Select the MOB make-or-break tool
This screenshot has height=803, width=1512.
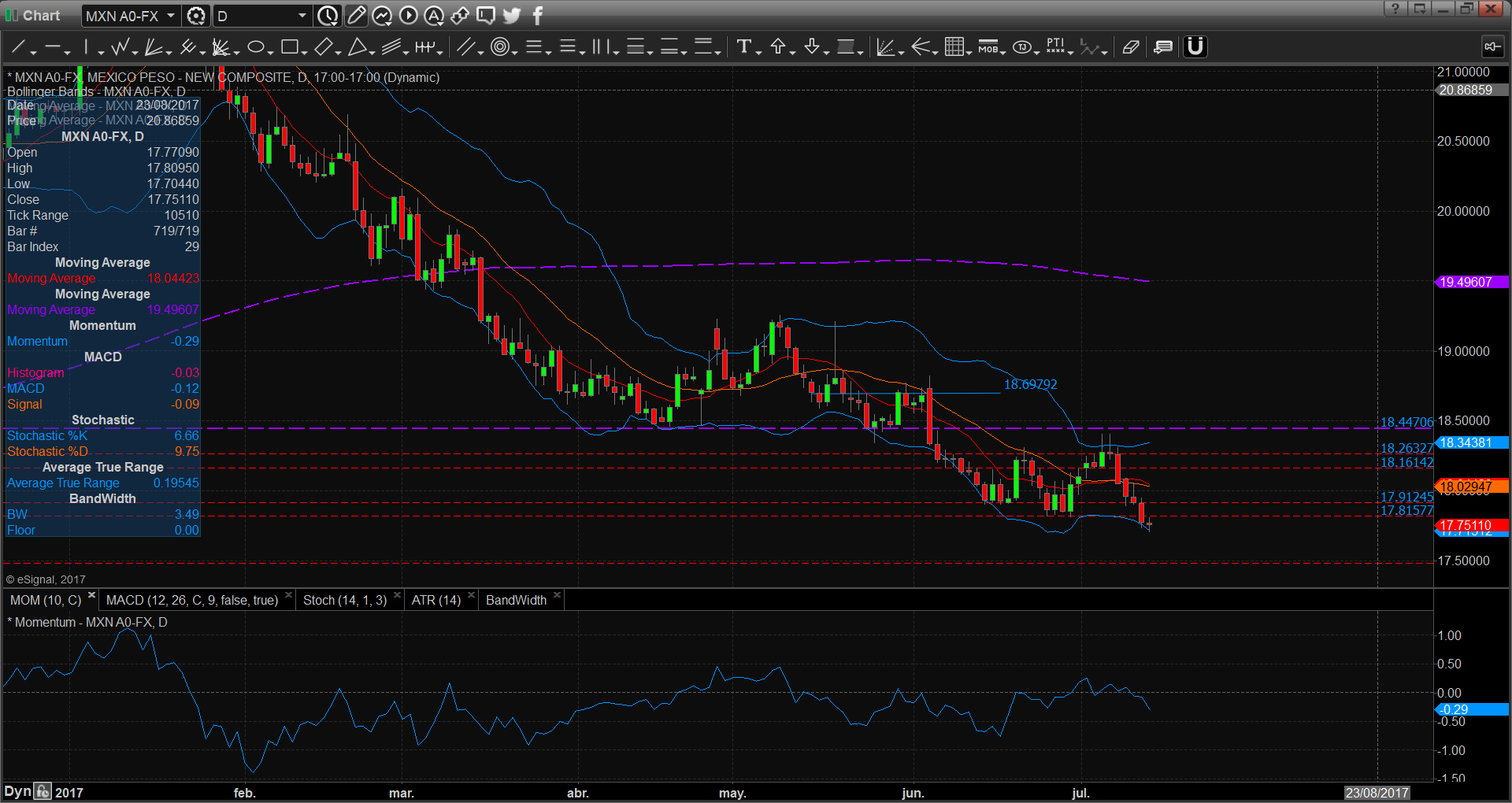988,47
